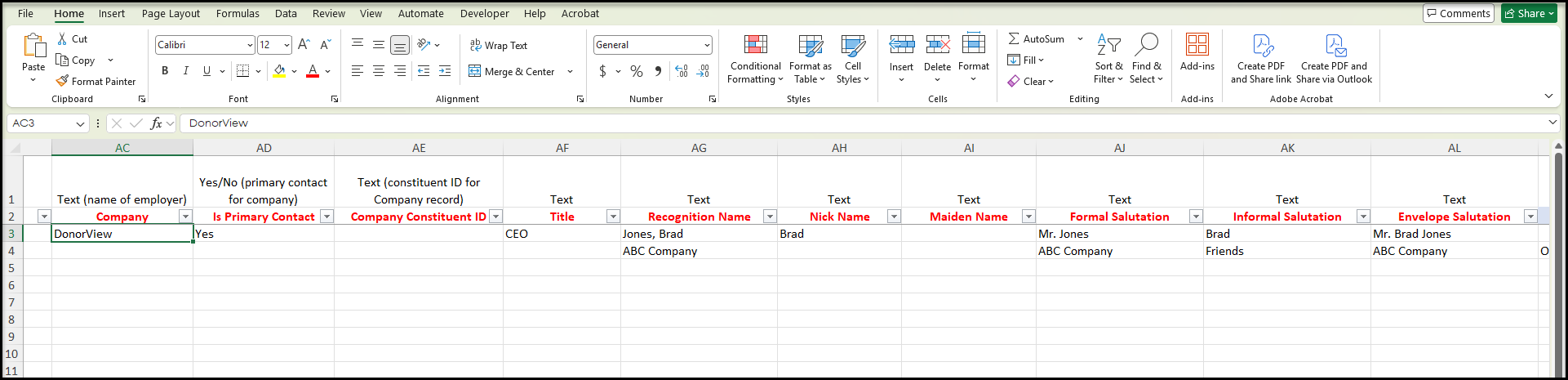Decrease font size with the smaller A icon
The height and width of the screenshot is (380, 1568).
(325, 45)
